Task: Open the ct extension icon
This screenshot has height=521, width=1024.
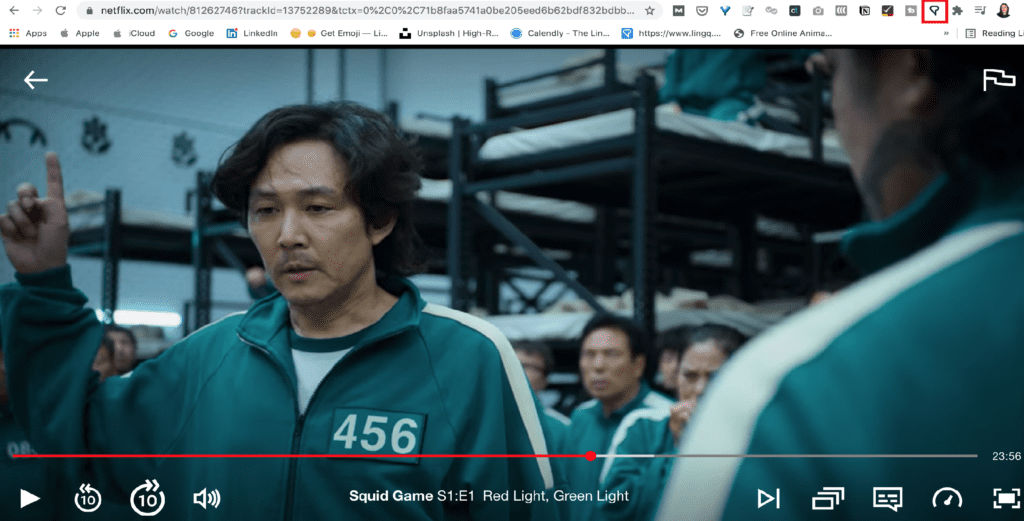Action: [795, 10]
